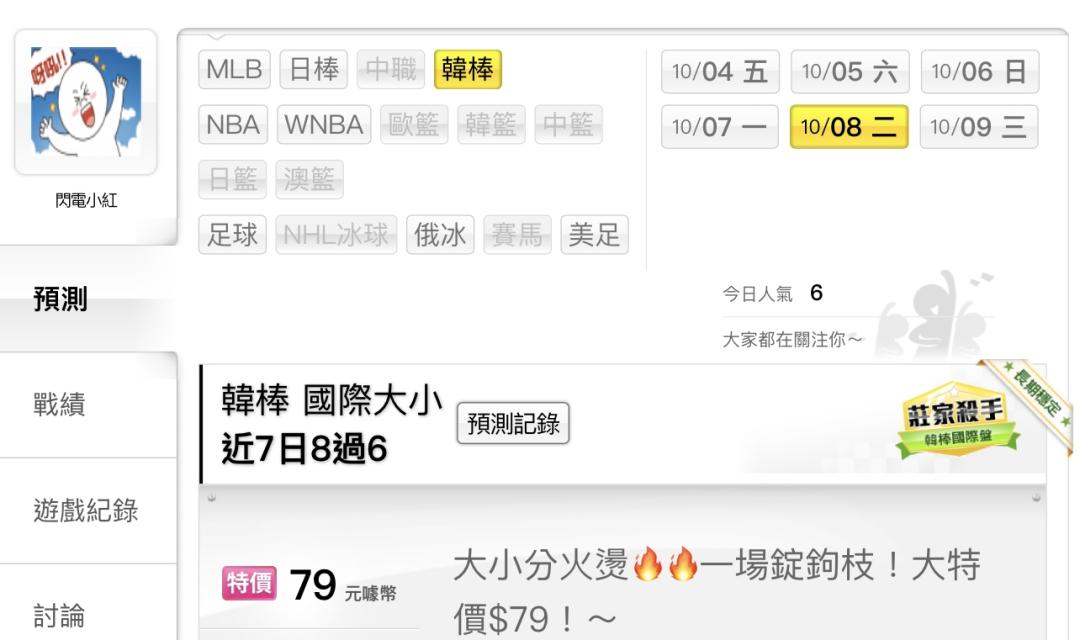This screenshot has height=640, width=1080.
Task: Open the 閃電小紅 avatar picture
Action: coord(86,101)
